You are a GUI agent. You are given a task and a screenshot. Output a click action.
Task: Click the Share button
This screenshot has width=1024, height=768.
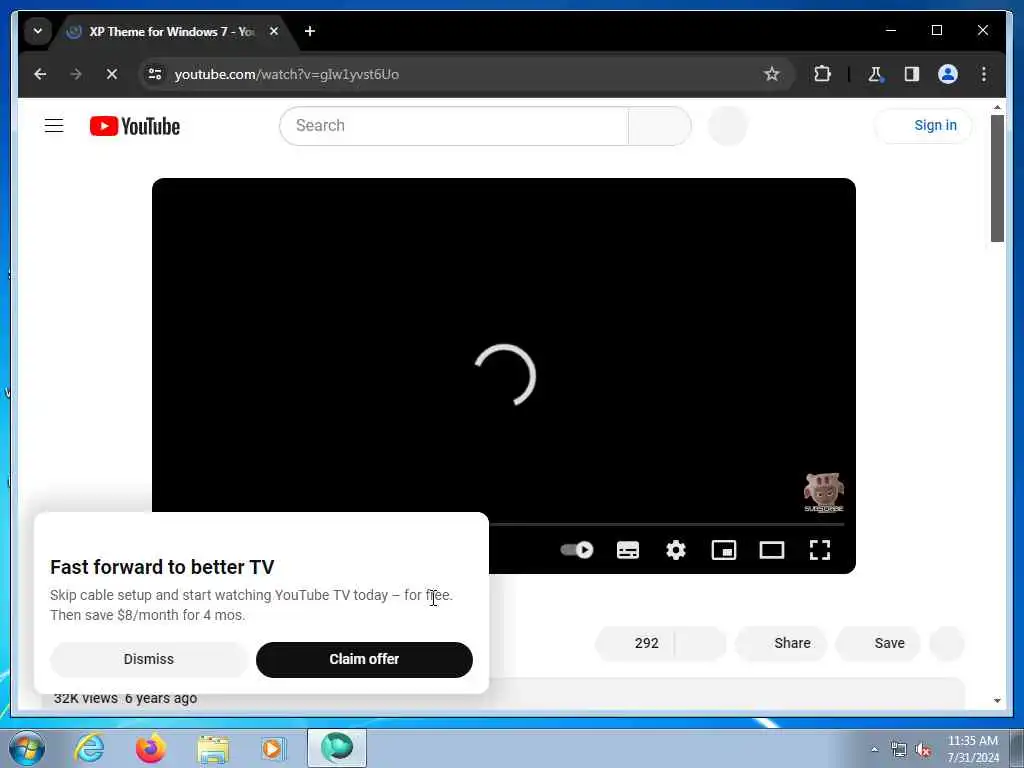click(782, 643)
